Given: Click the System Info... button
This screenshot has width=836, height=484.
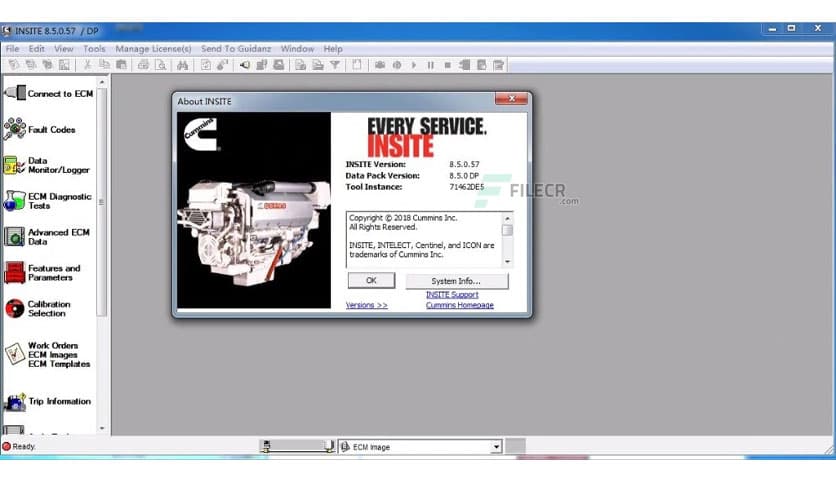Looking at the screenshot, I should 457,281.
